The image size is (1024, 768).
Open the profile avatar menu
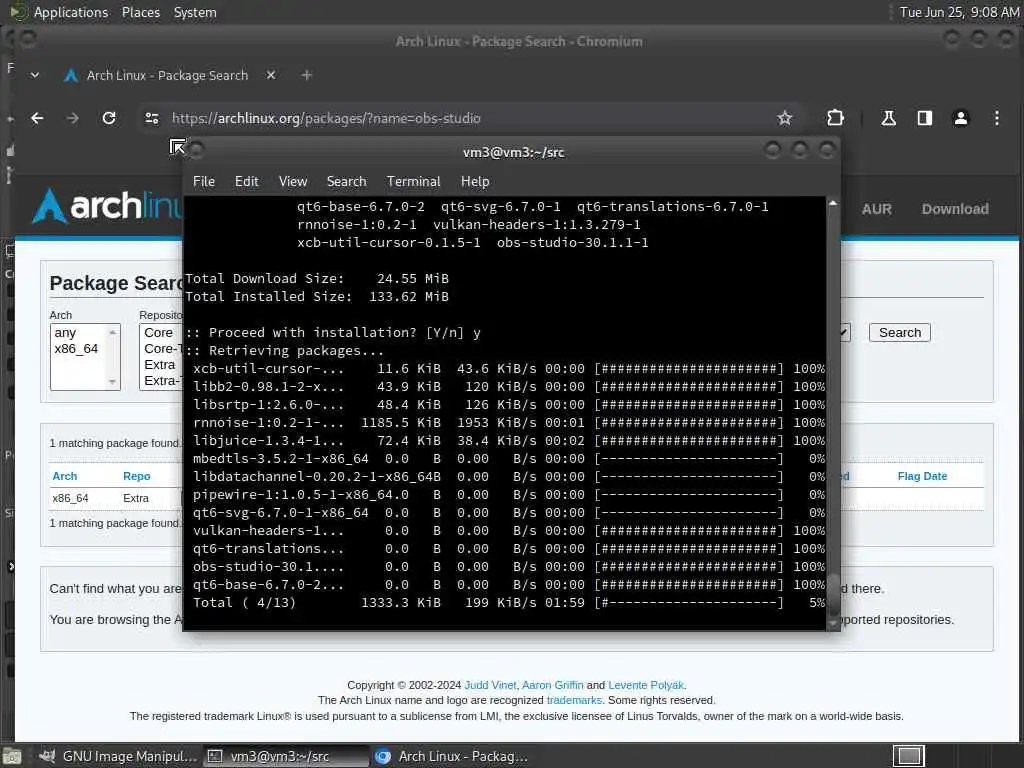click(961, 118)
